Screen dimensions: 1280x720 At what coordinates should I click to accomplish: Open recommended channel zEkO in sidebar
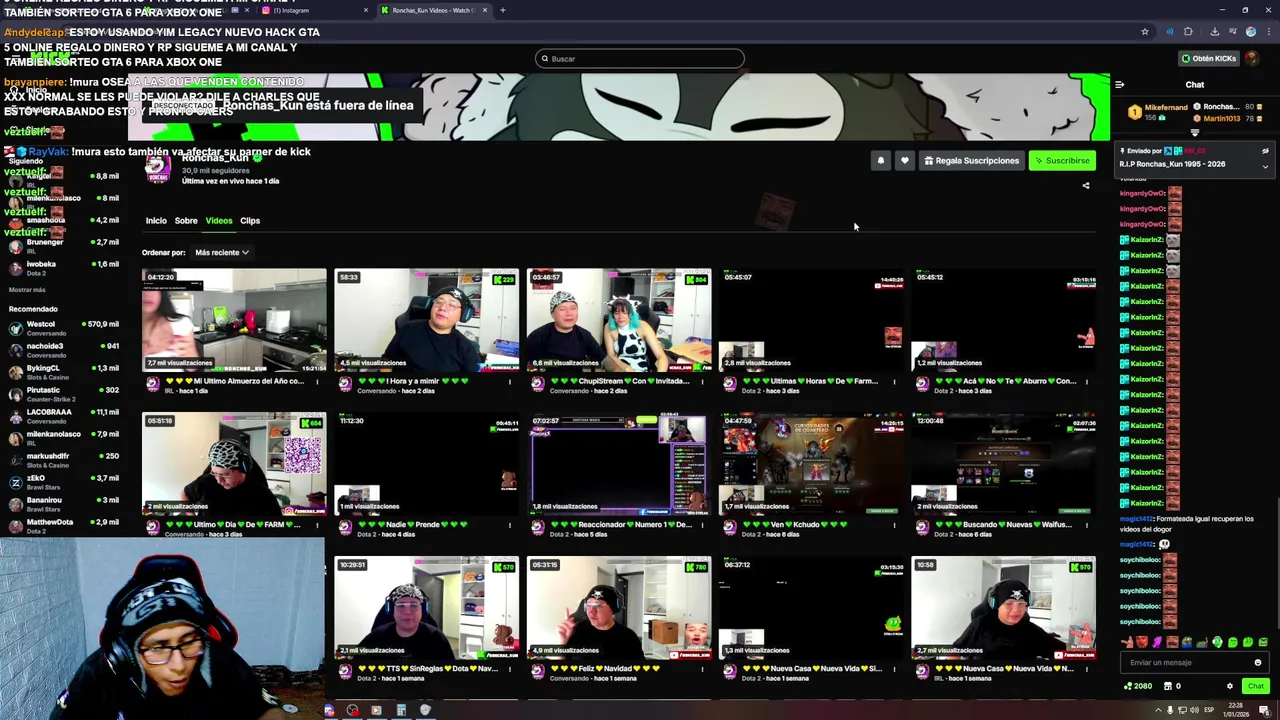click(63, 482)
